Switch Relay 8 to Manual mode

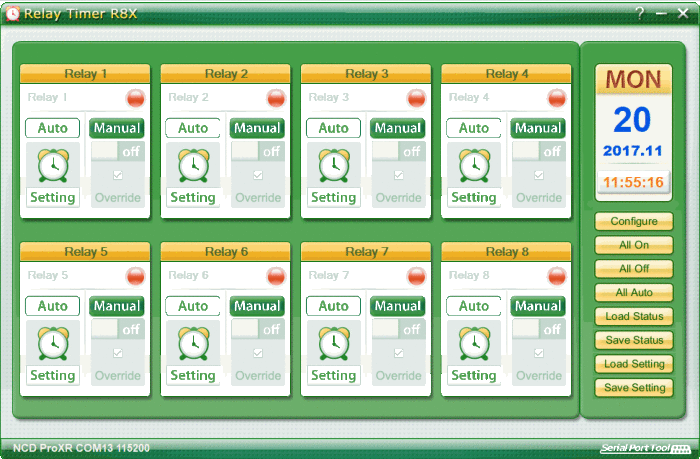tap(538, 306)
